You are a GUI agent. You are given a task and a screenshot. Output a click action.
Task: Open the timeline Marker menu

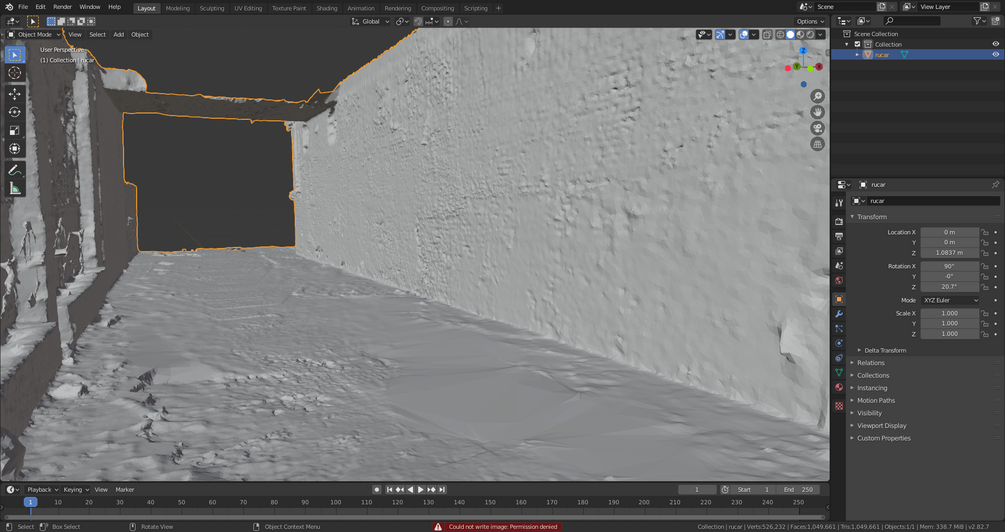tap(124, 490)
